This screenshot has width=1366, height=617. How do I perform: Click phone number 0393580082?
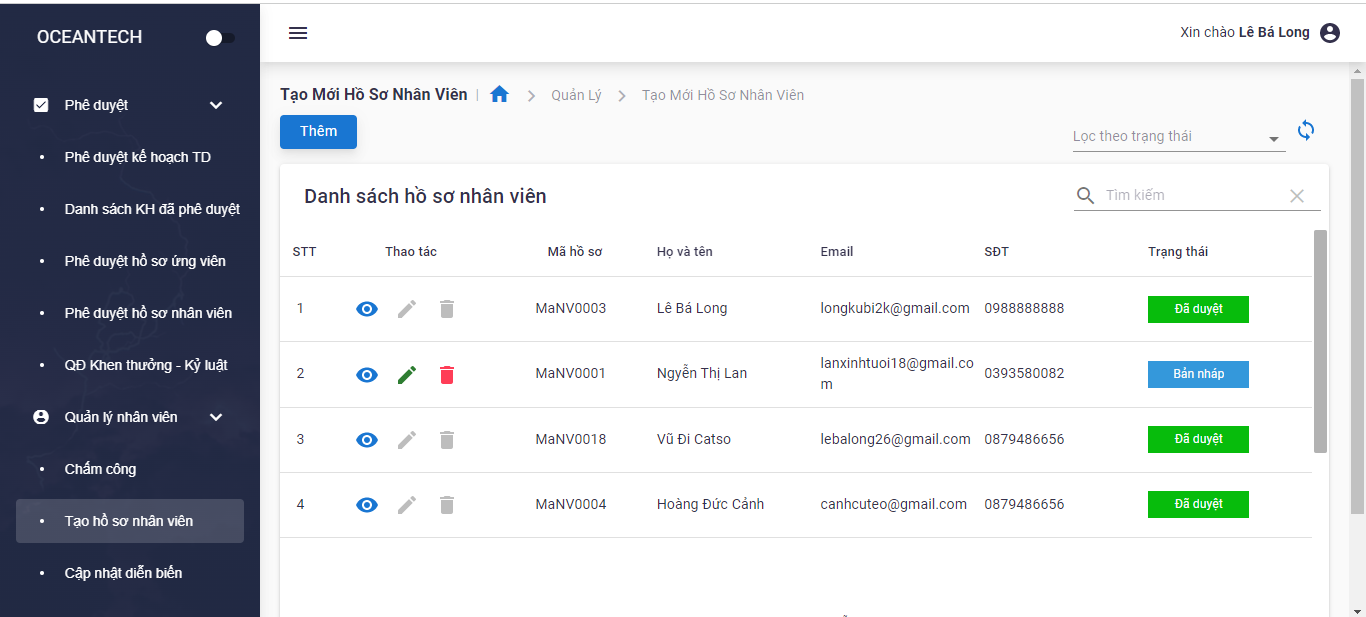click(1024, 373)
